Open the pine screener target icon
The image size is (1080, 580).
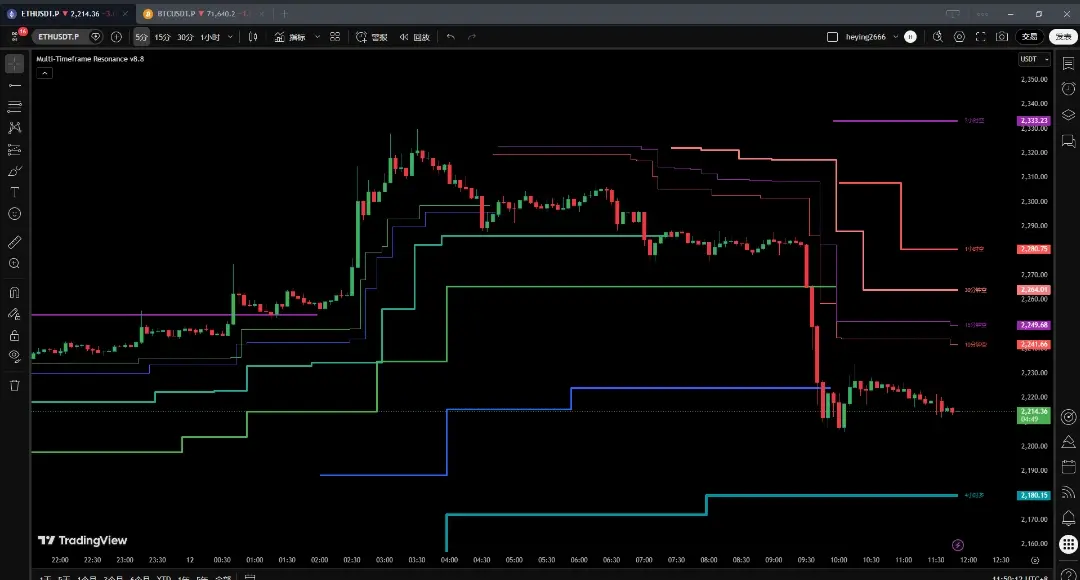pos(1068,417)
